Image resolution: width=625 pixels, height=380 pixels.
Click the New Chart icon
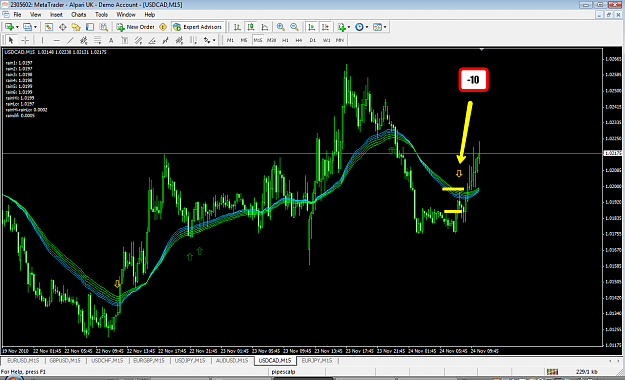point(9,27)
